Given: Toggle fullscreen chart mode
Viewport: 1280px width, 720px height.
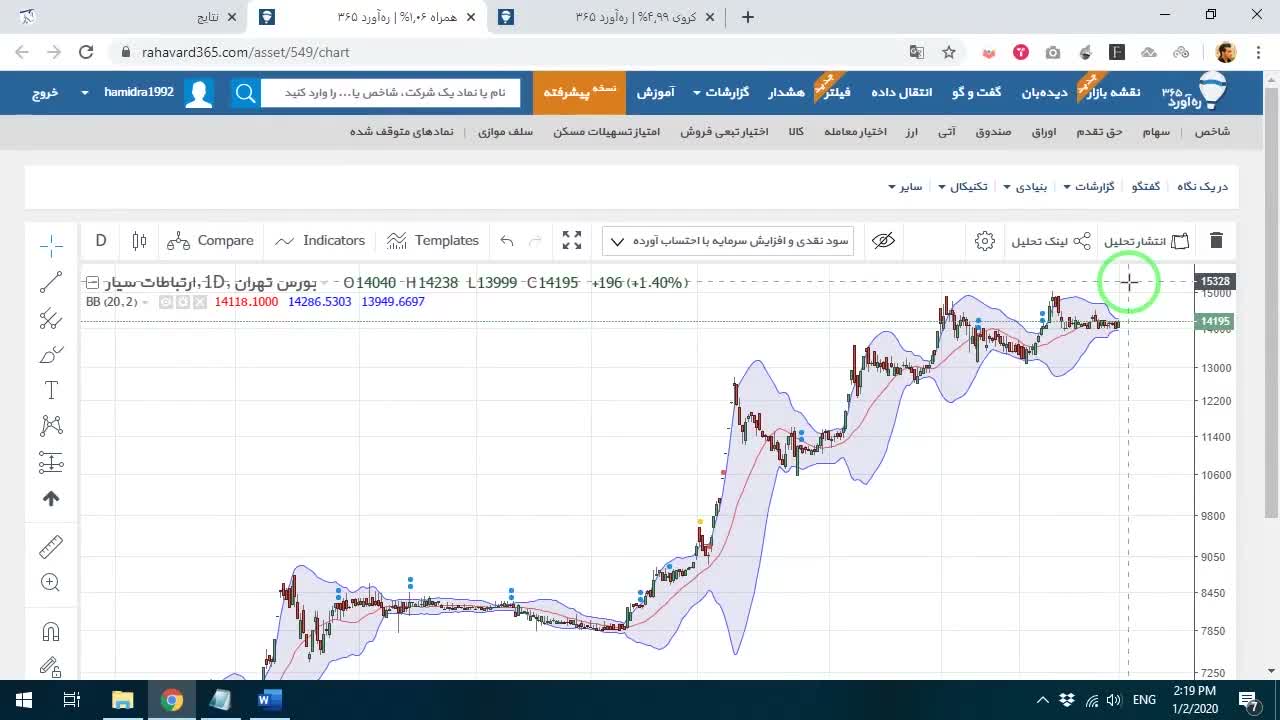Looking at the screenshot, I should 572,241.
